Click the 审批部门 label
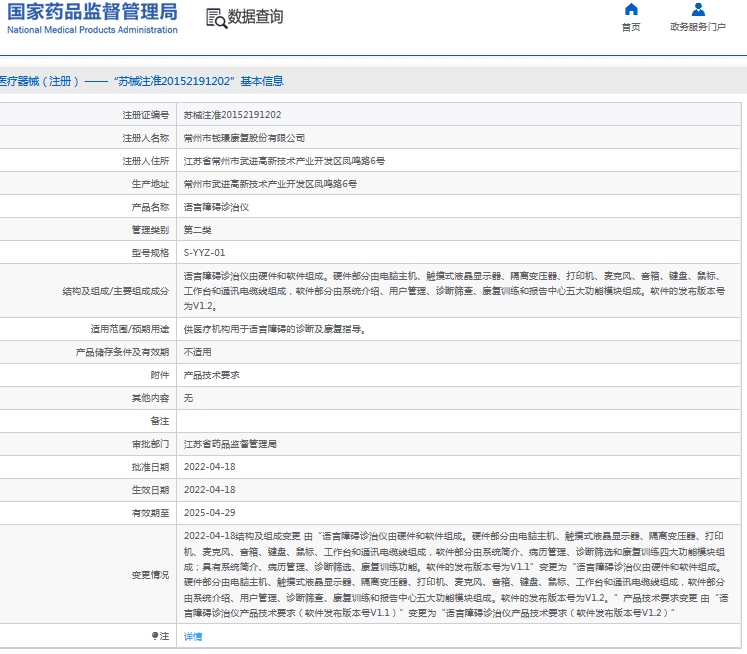This screenshot has width=747, height=654. click(x=151, y=444)
